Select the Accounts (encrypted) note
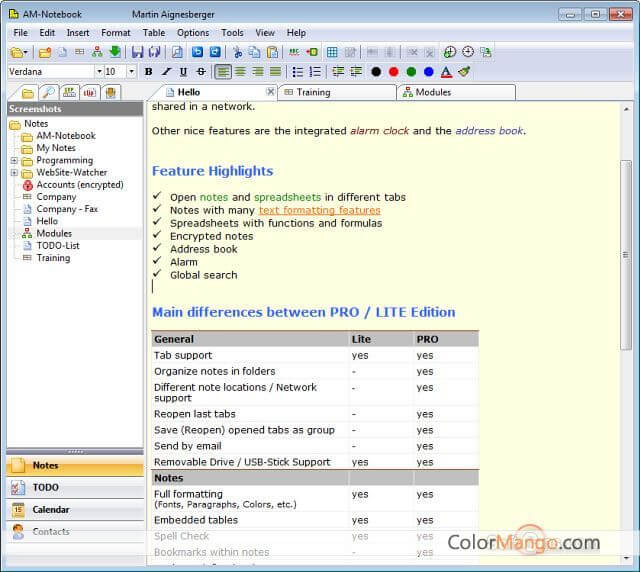 click(80, 185)
